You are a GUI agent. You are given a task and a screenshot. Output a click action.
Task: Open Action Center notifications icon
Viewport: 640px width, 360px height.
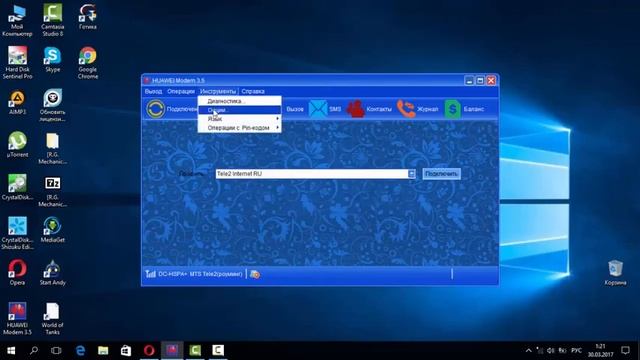(x=625, y=350)
